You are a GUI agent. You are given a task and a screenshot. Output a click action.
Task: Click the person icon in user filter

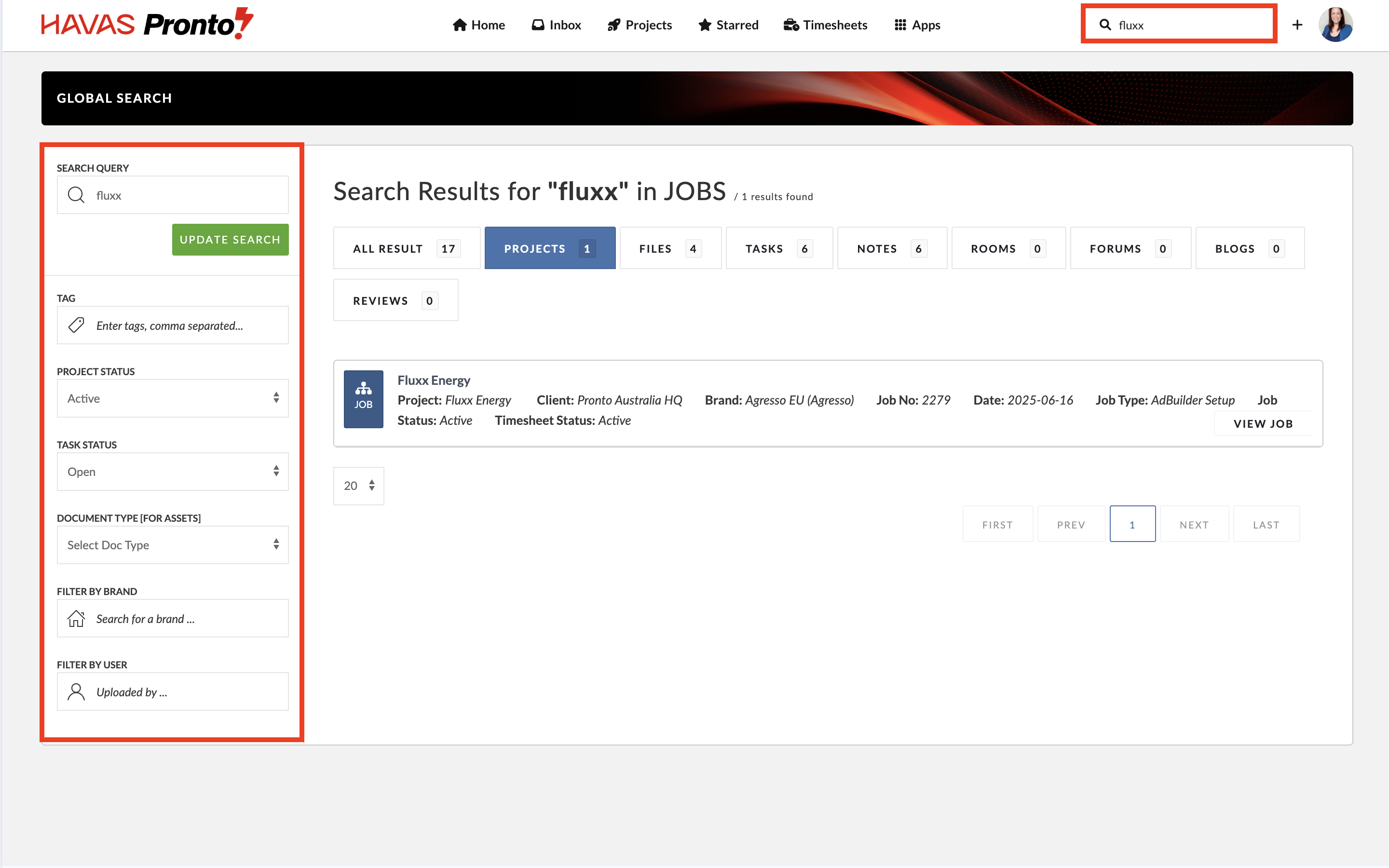pyautogui.click(x=76, y=692)
